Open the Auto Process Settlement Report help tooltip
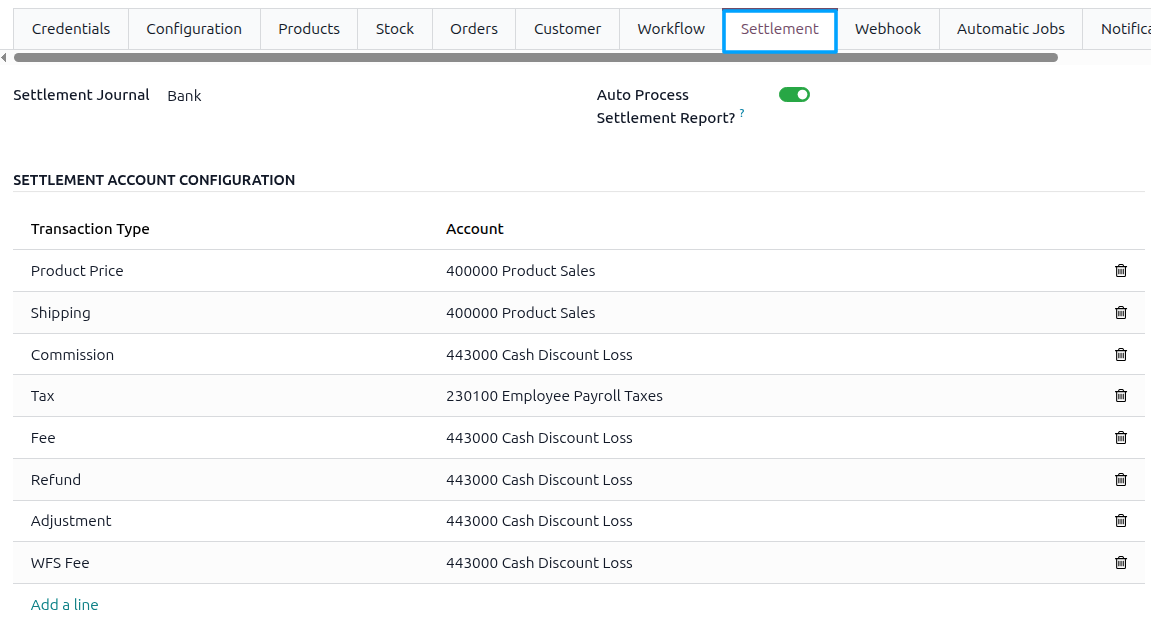Image resolution: width=1151 pixels, height=618 pixels. 742,113
